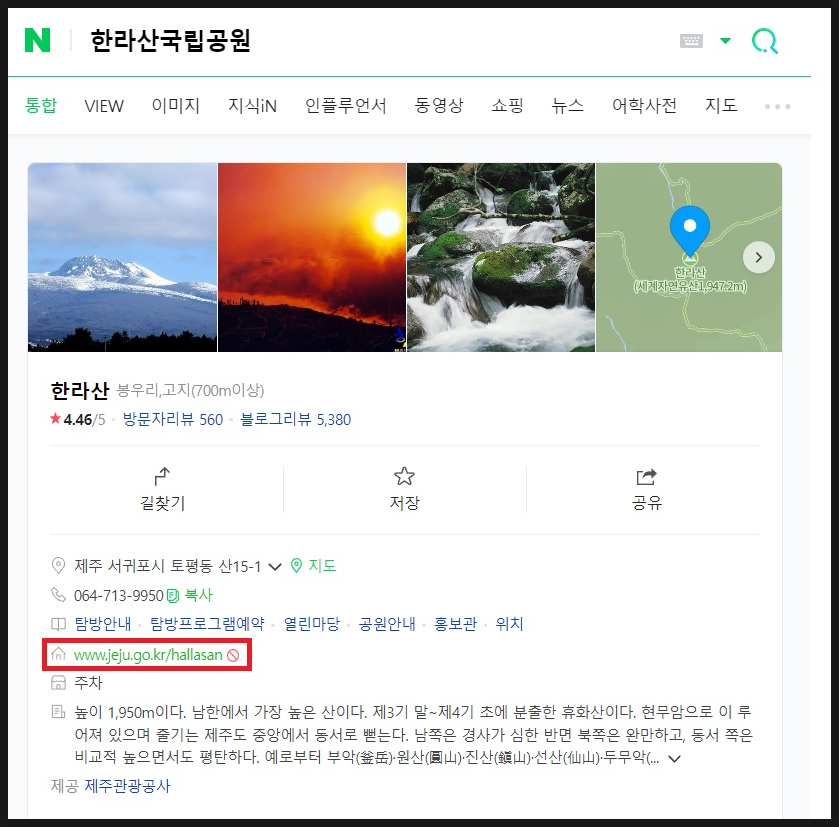Open the snowy Hallasan mountain photo
The width and height of the screenshot is (839, 827).
[x=123, y=257]
